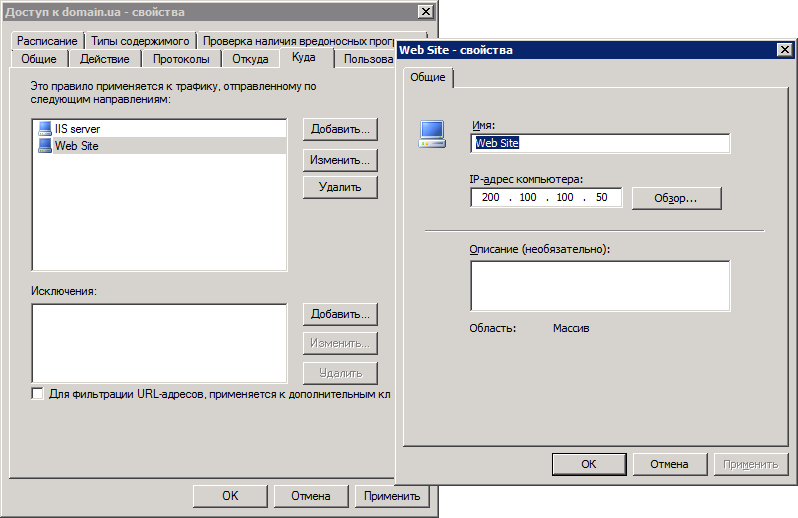This screenshot has height=518, width=798.
Task: Enable the URL filtering checkbox
Action: point(38,394)
